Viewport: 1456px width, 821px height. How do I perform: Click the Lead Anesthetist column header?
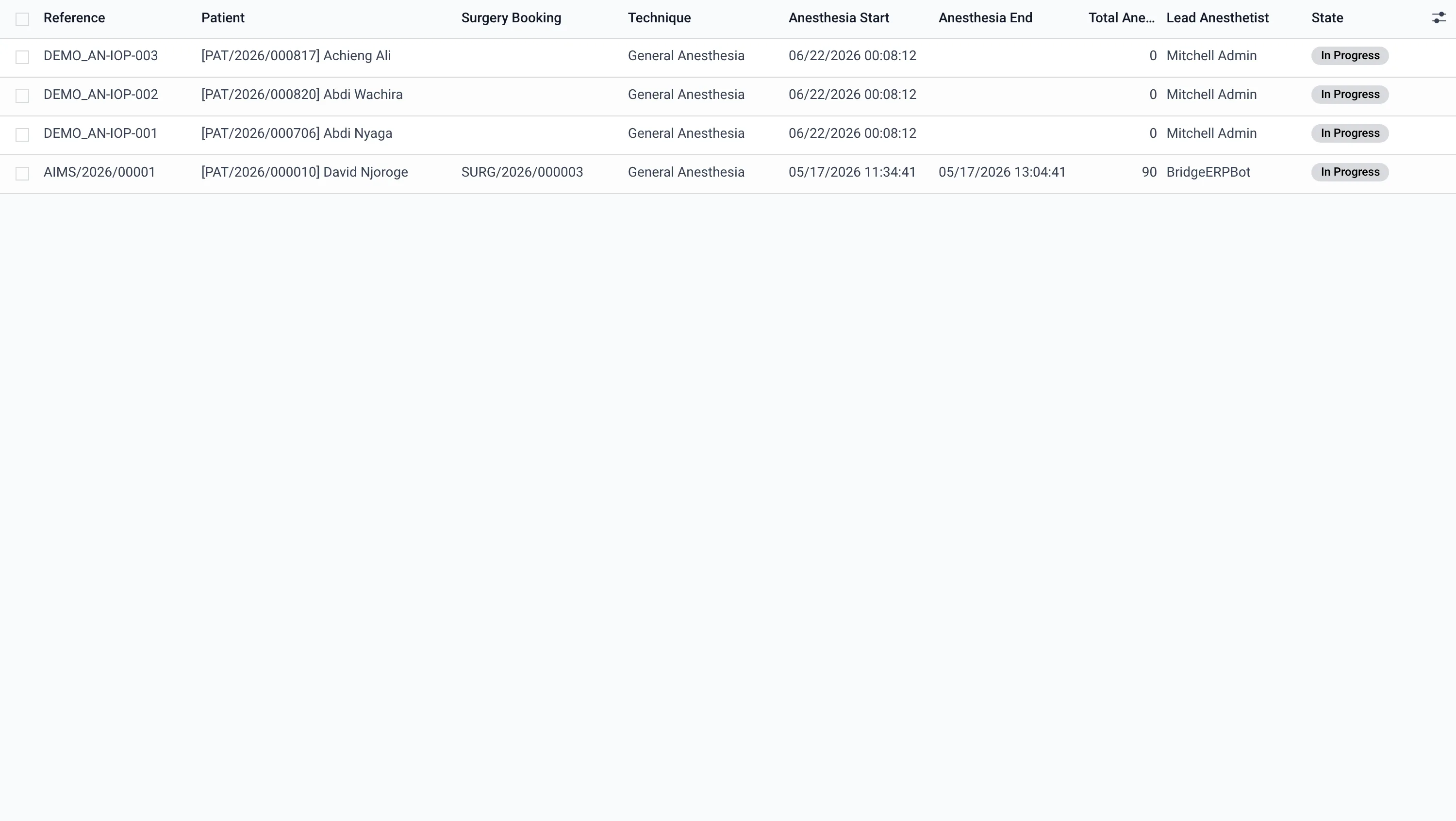1218,18
